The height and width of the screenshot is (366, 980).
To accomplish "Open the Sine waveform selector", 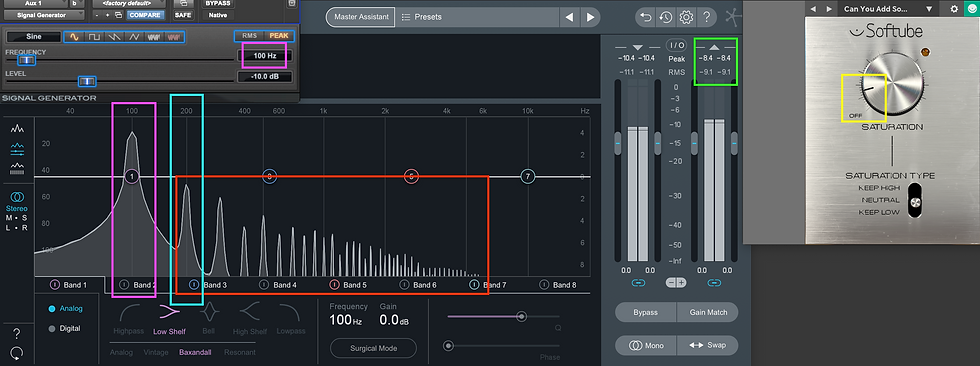I will click(34, 37).
